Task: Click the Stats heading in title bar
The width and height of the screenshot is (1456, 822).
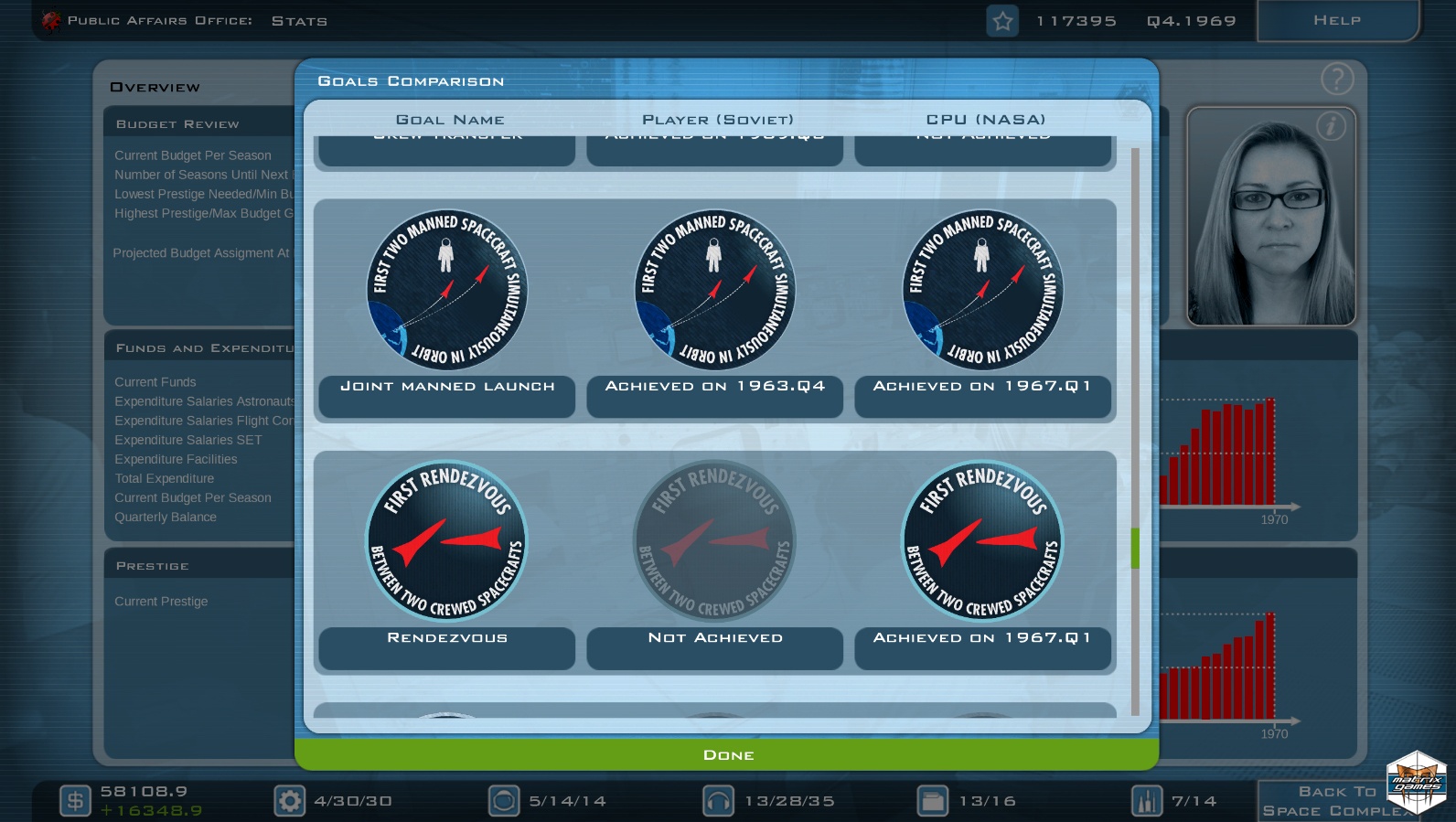Action: click(x=299, y=21)
